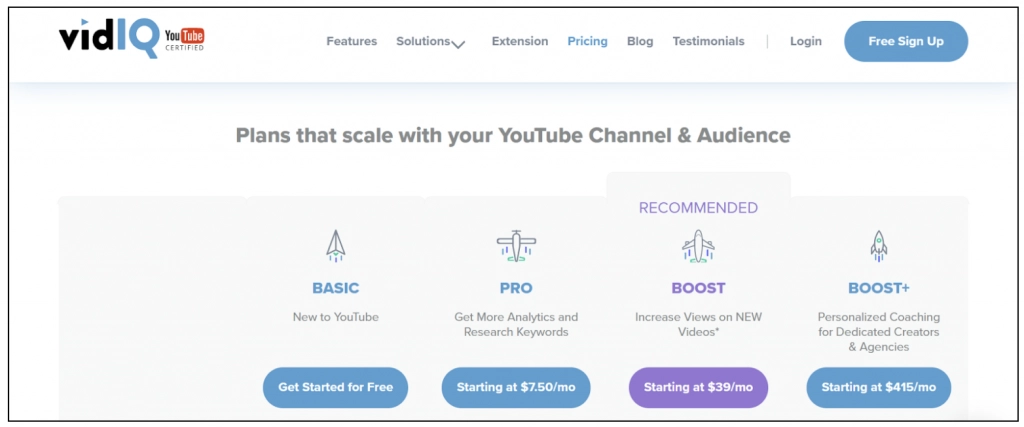Go to the Blog page

pyautogui.click(x=640, y=42)
